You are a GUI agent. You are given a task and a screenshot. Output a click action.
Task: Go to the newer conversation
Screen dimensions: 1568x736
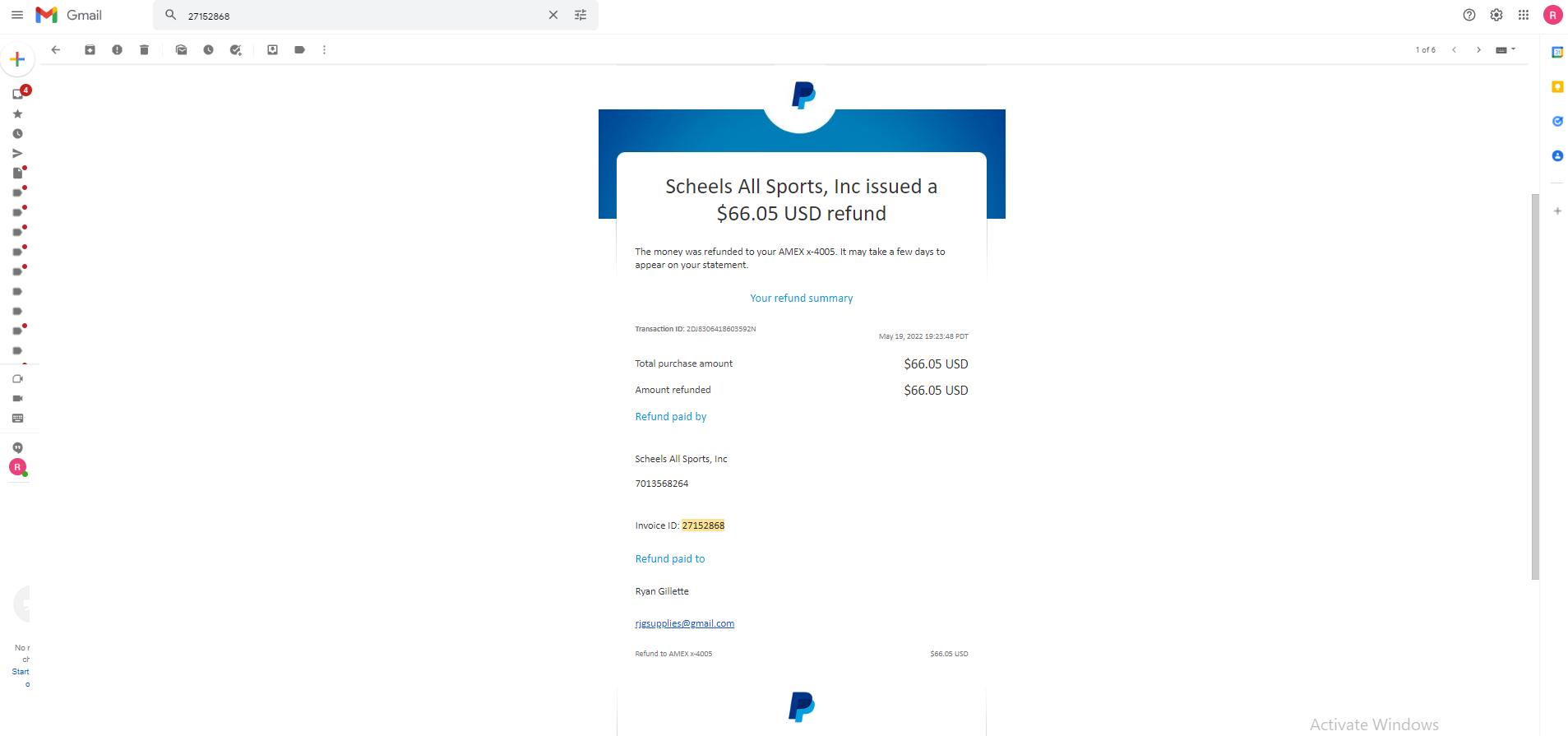coord(1454,50)
